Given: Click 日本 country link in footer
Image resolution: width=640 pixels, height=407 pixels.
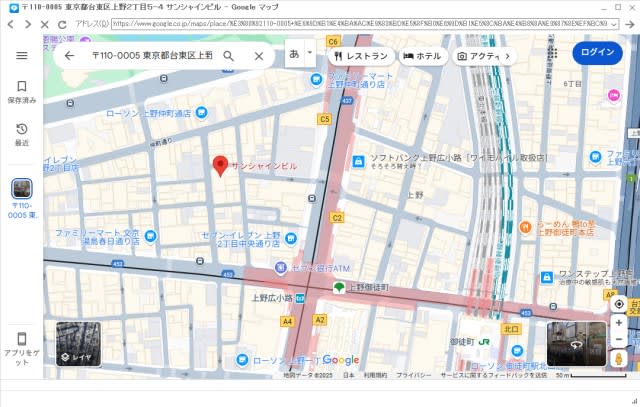Looking at the screenshot, I should click(349, 375).
